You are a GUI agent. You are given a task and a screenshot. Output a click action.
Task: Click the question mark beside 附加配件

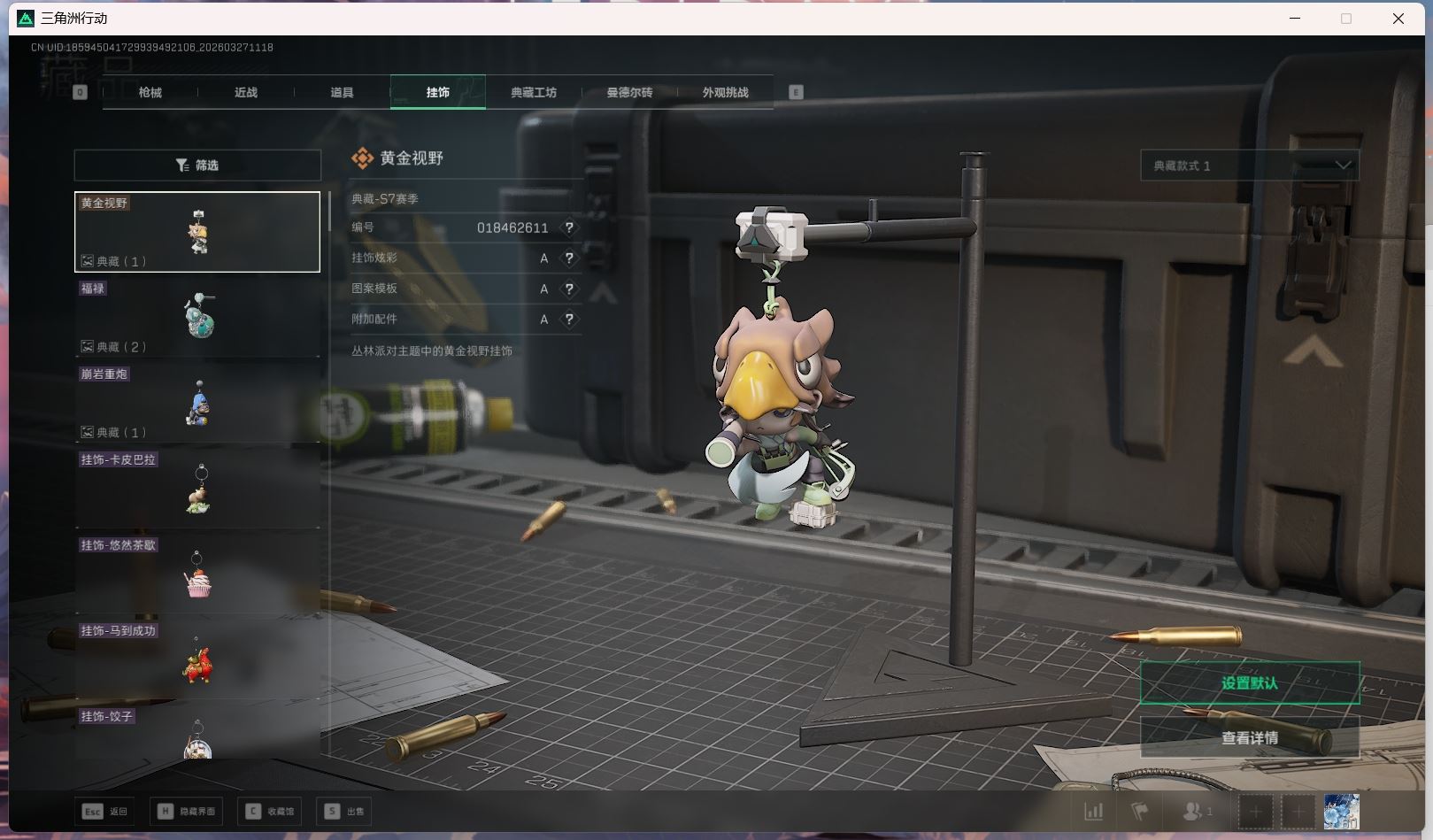click(569, 319)
